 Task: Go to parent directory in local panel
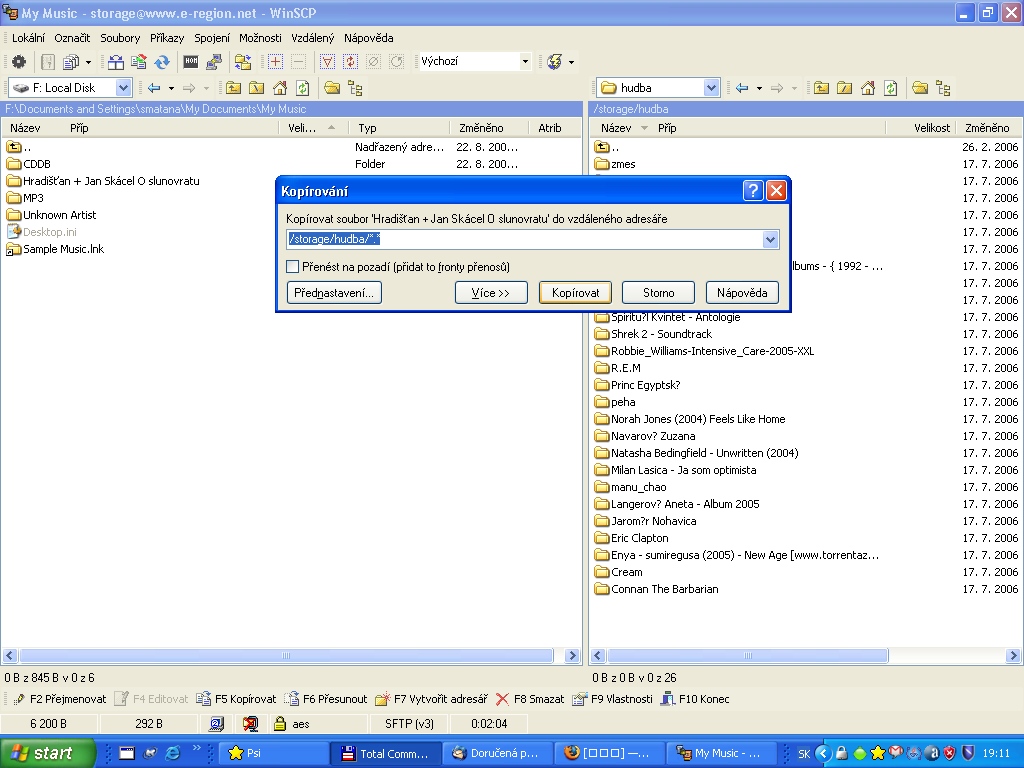click(x=233, y=88)
